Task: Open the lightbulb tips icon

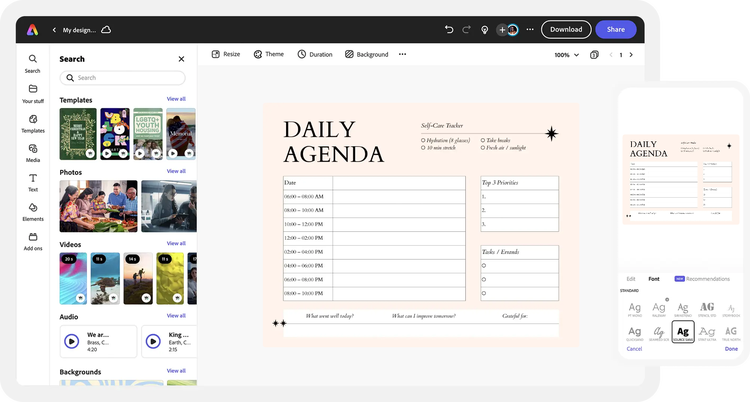Action: tap(485, 30)
